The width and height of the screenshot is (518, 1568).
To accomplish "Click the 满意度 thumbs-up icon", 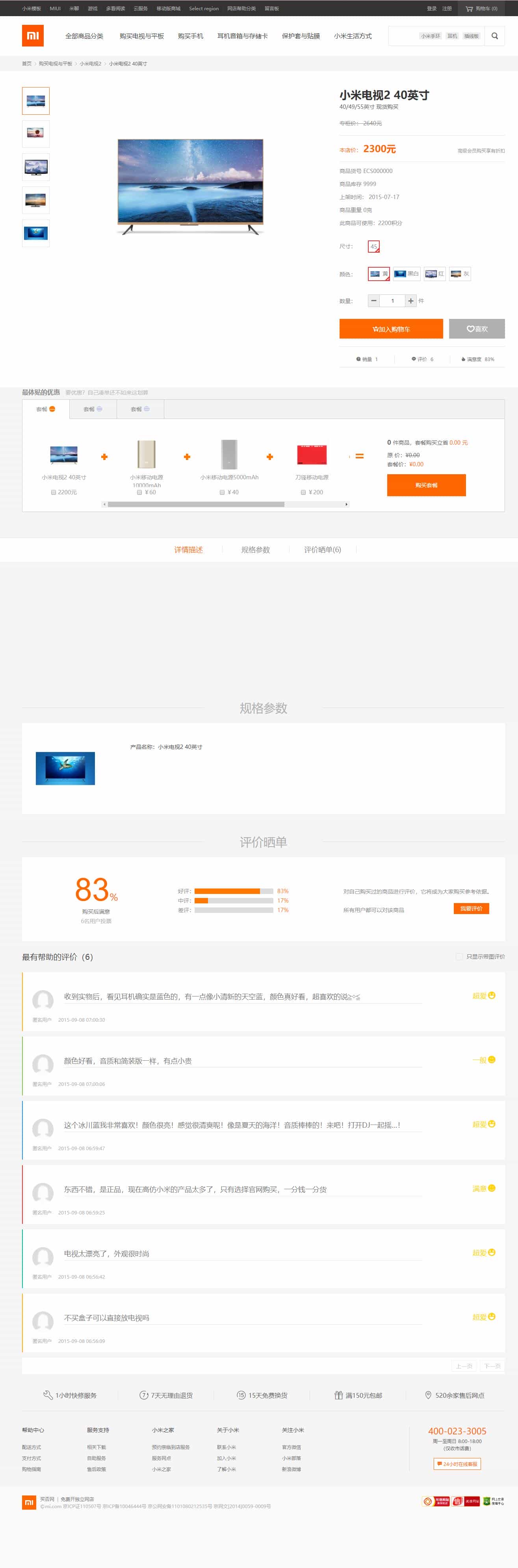I will (x=463, y=359).
